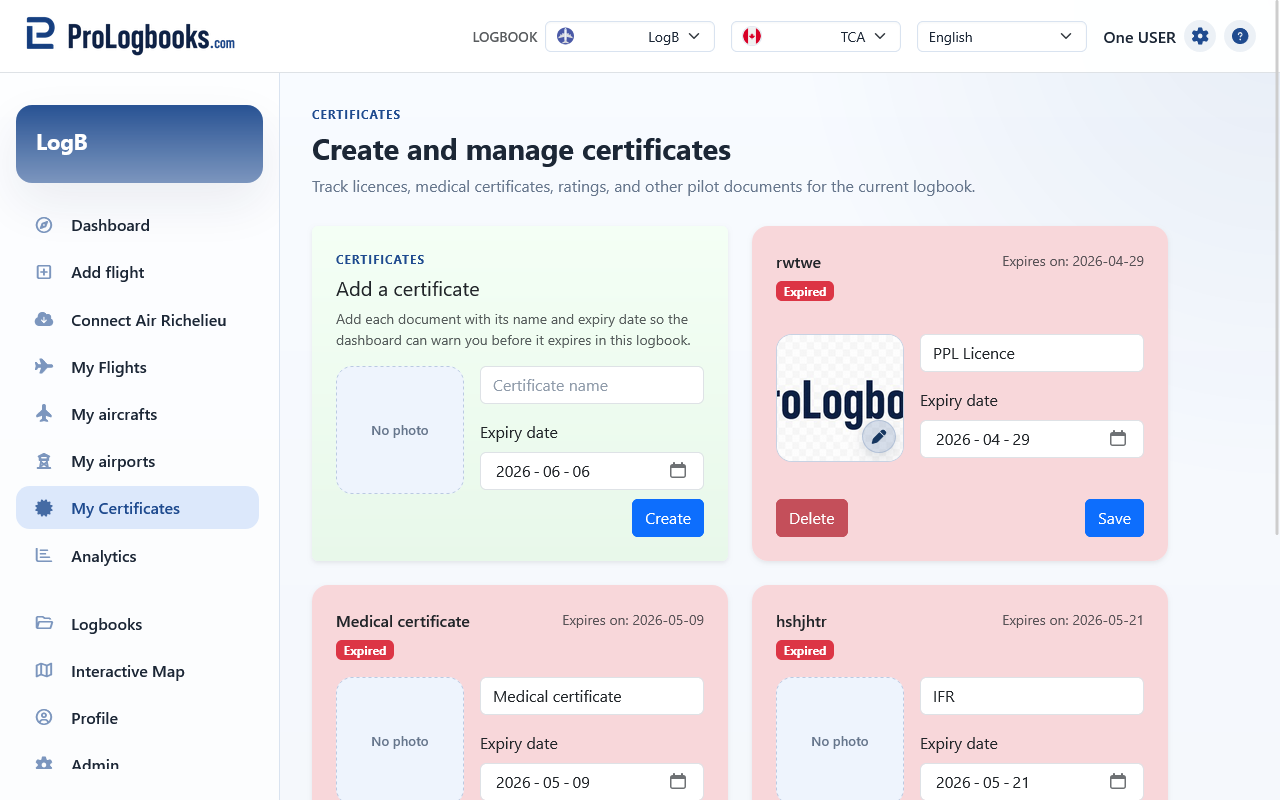1280x800 pixels.
Task: Open the help question mark icon
Action: [1240, 36]
